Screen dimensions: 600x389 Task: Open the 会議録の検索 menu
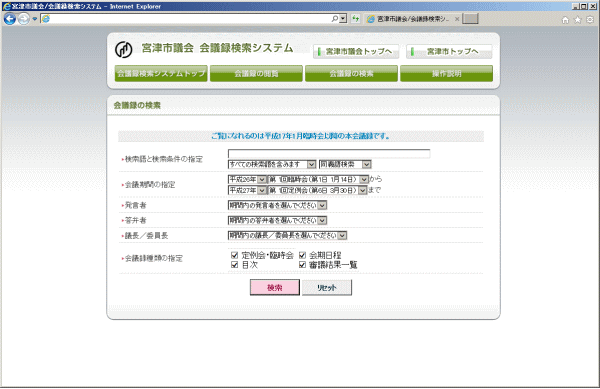click(x=351, y=73)
